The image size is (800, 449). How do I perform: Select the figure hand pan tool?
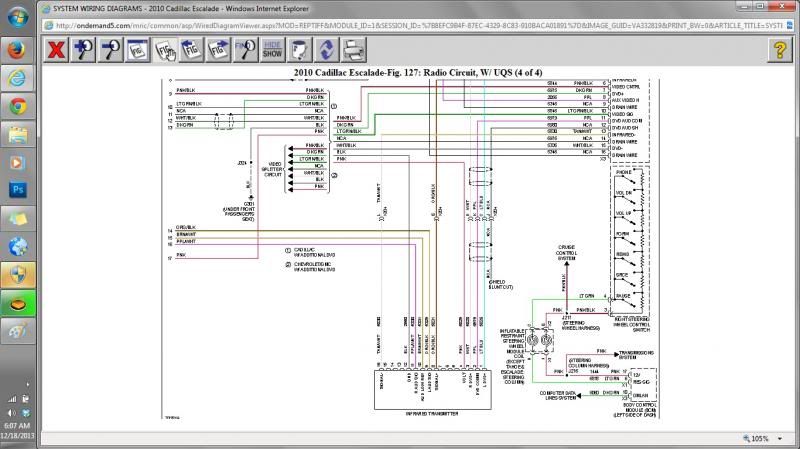tap(165, 50)
